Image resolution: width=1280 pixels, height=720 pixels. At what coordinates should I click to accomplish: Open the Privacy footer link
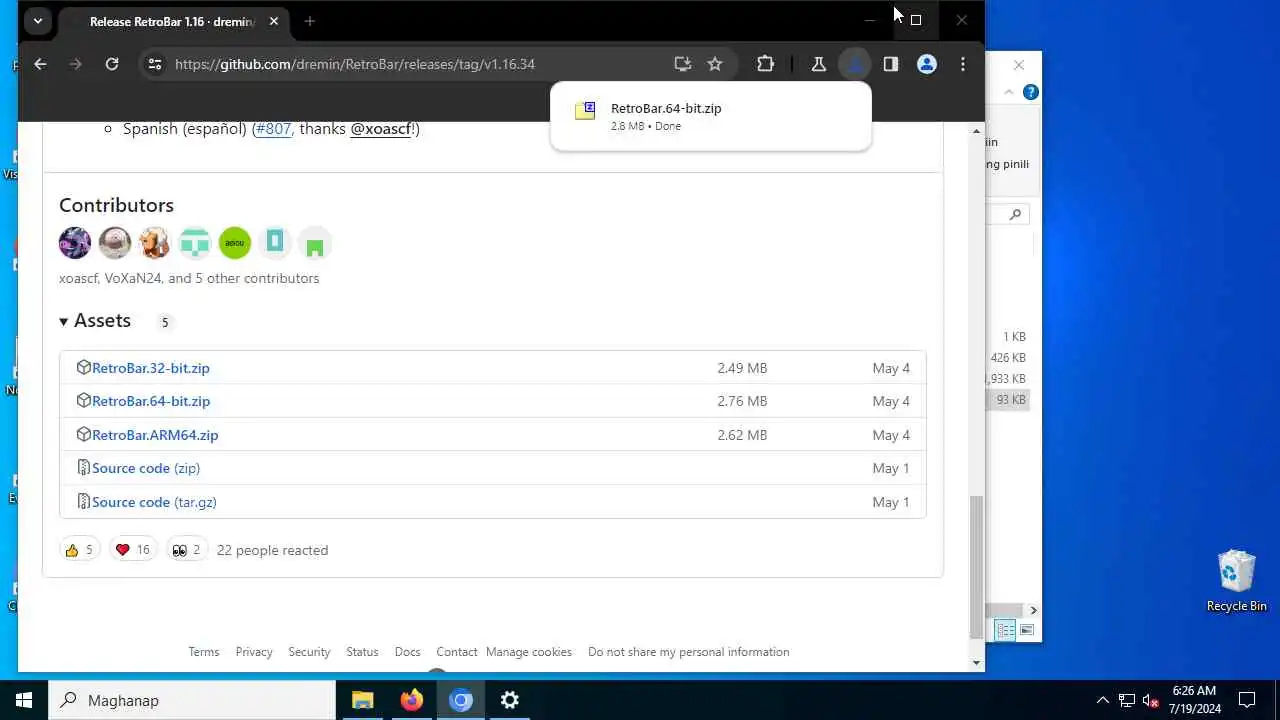254,652
